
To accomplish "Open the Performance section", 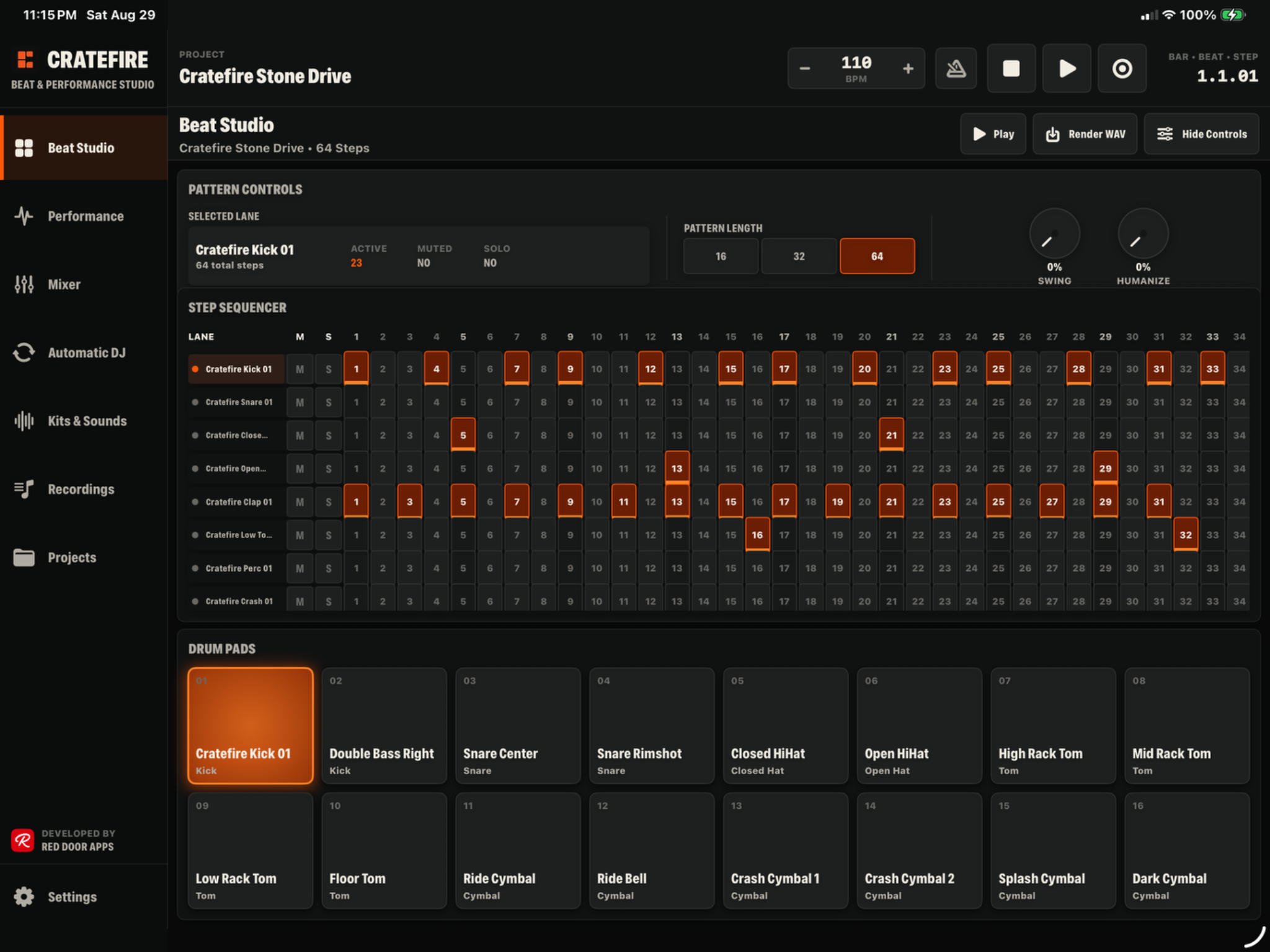I will [84, 216].
